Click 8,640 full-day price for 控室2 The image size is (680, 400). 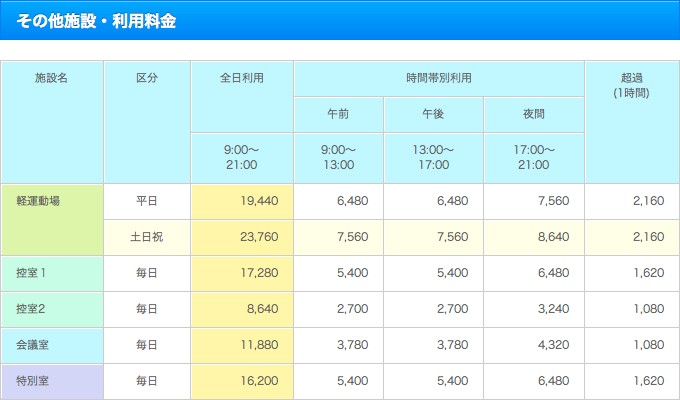click(x=242, y=309)
